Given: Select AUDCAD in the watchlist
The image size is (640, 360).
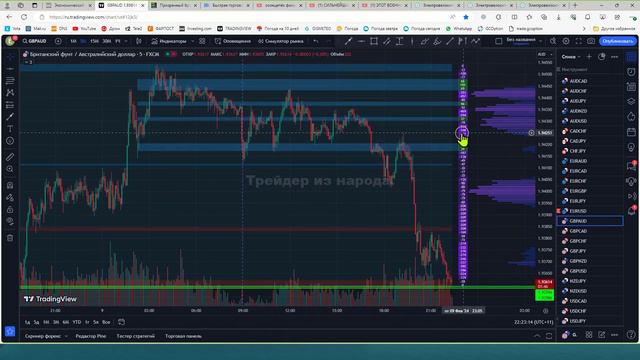Looking at the screenshot, I should [590, 81].
